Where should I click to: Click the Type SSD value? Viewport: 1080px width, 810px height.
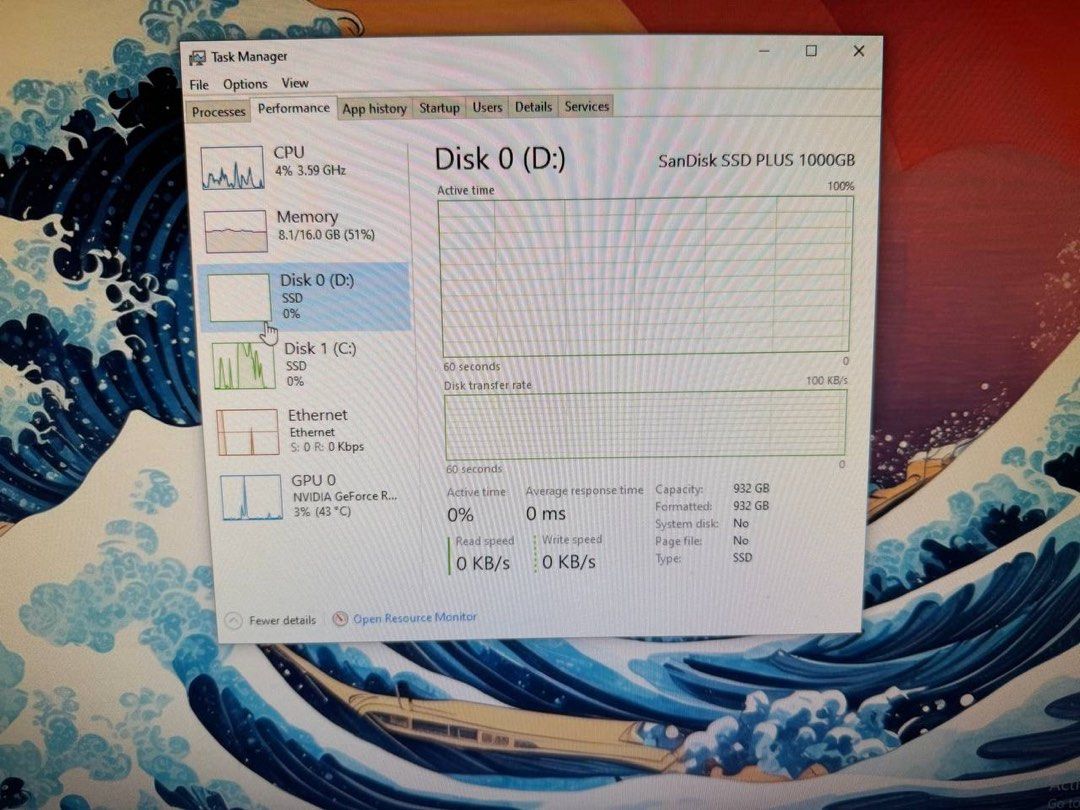pos(742,557)
